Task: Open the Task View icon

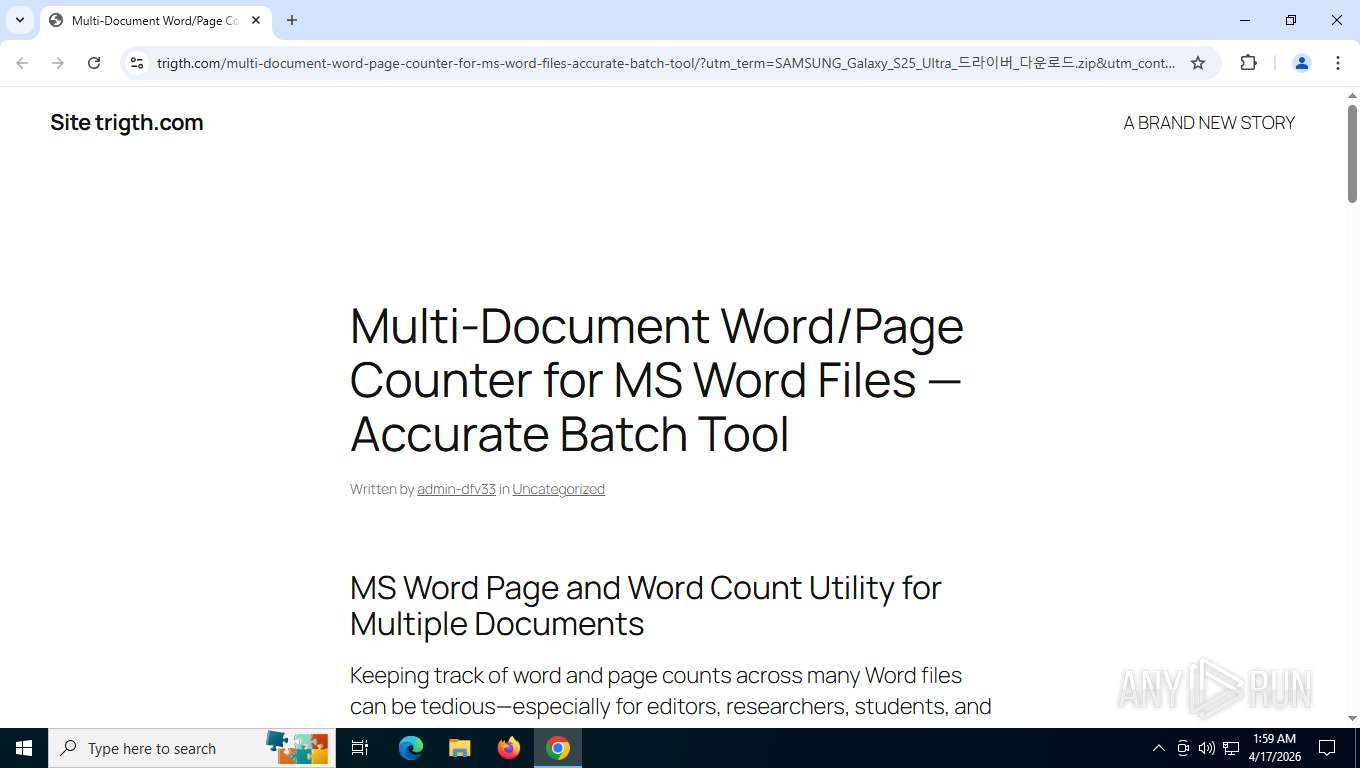Action: click(x=360, y=748)
